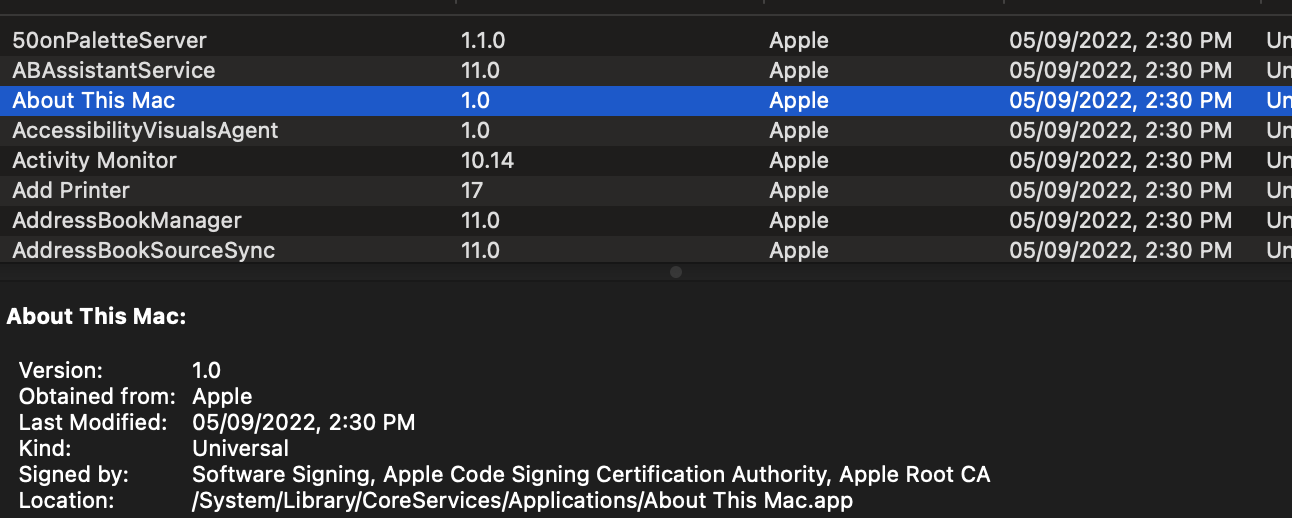Select the AddressBookManager entry
This screenshot has width=1292, height=518.
(x=127, y=221)
